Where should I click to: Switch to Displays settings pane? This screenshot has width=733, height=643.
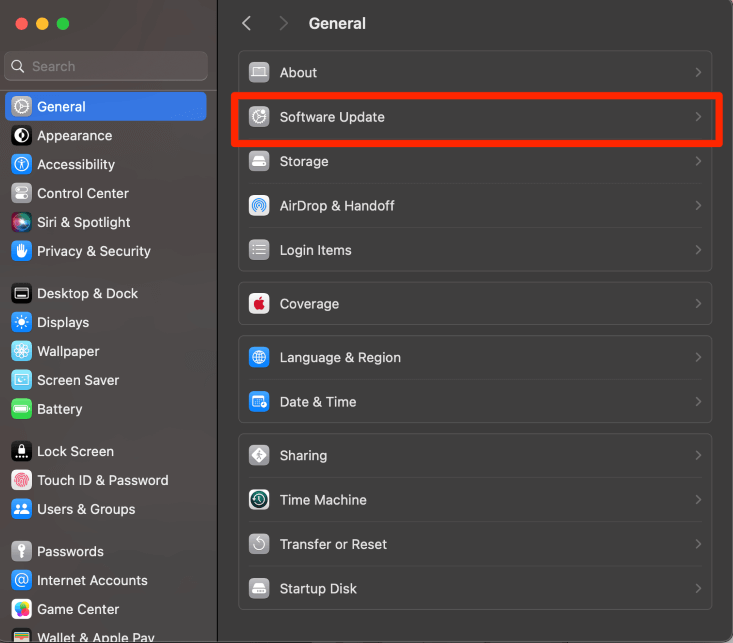point(63,322)
